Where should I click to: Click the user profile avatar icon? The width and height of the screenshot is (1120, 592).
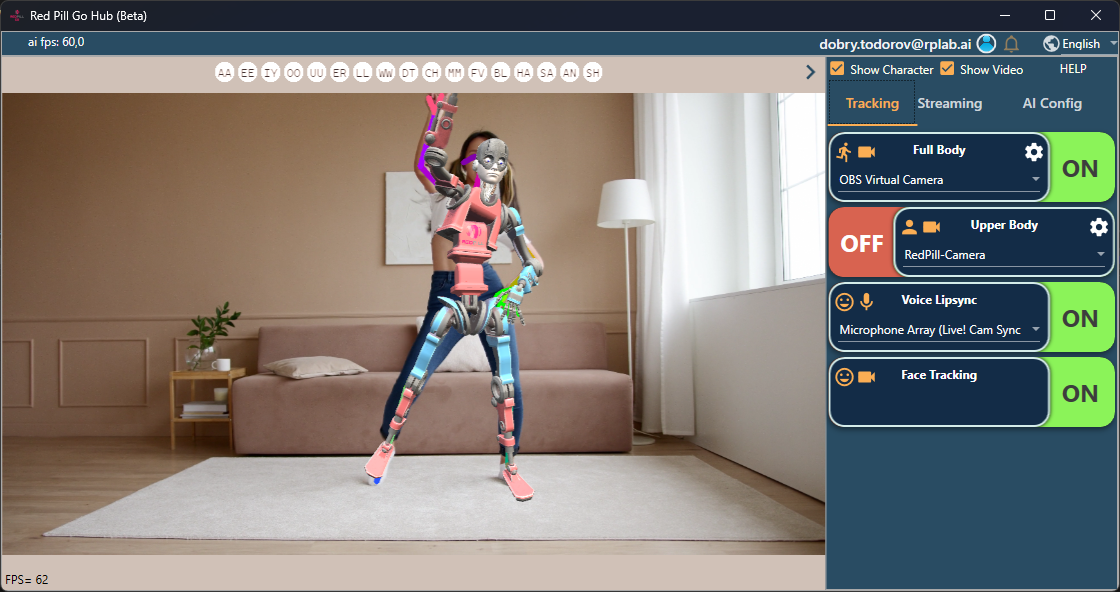coord(987,44)
